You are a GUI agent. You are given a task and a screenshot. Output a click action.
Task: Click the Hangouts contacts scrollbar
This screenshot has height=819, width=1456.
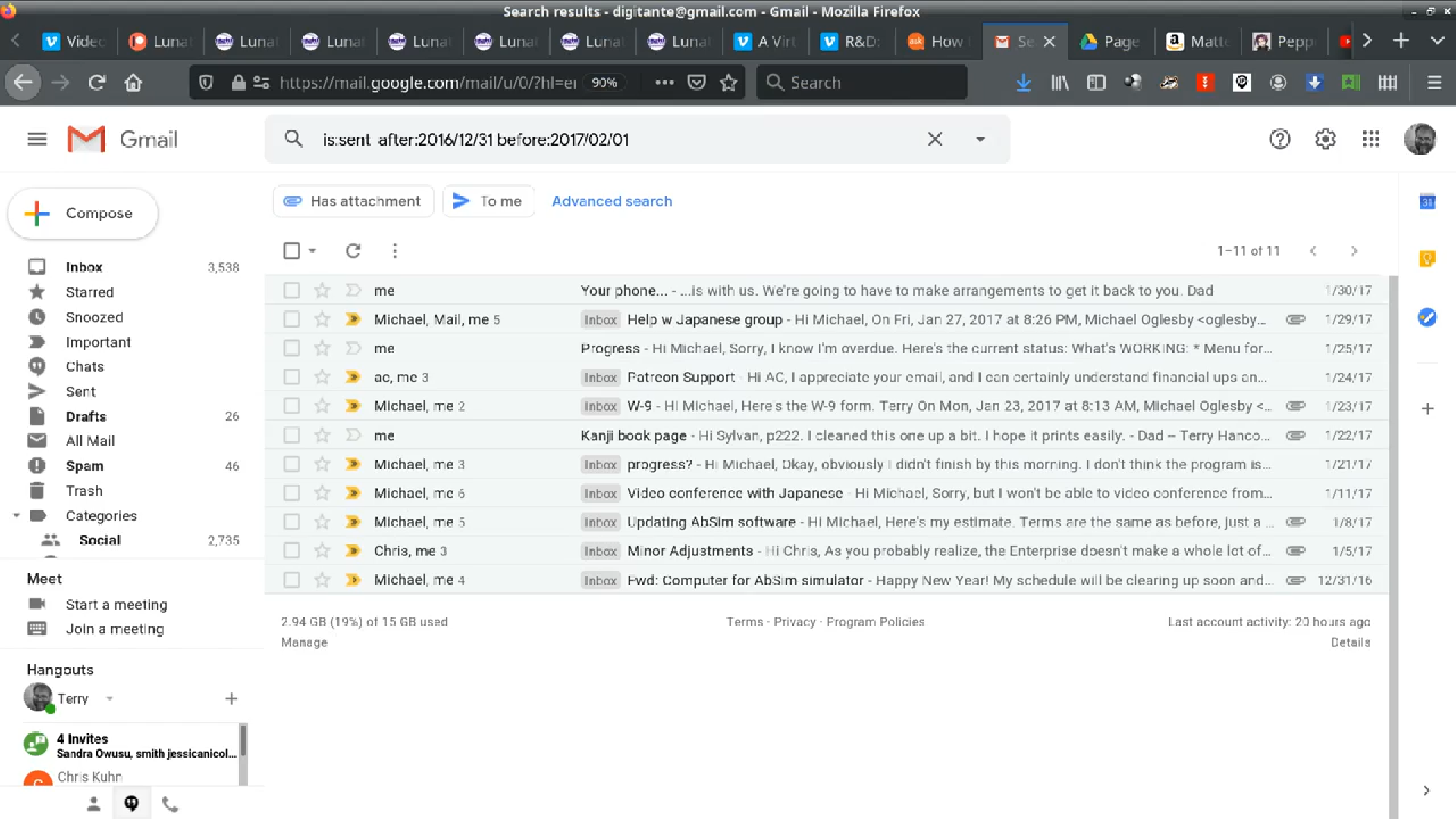[x=243, y=742]
